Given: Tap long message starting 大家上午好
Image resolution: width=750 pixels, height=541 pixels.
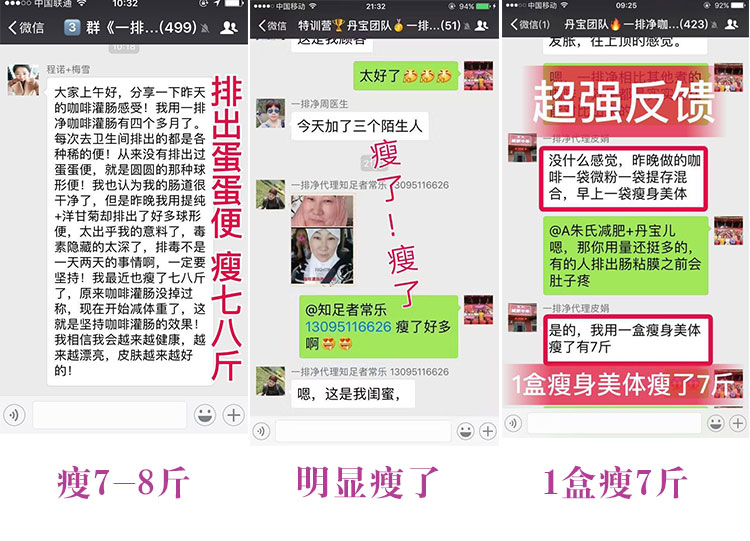Looking at the screenshot, I should (x=130, y=231).
